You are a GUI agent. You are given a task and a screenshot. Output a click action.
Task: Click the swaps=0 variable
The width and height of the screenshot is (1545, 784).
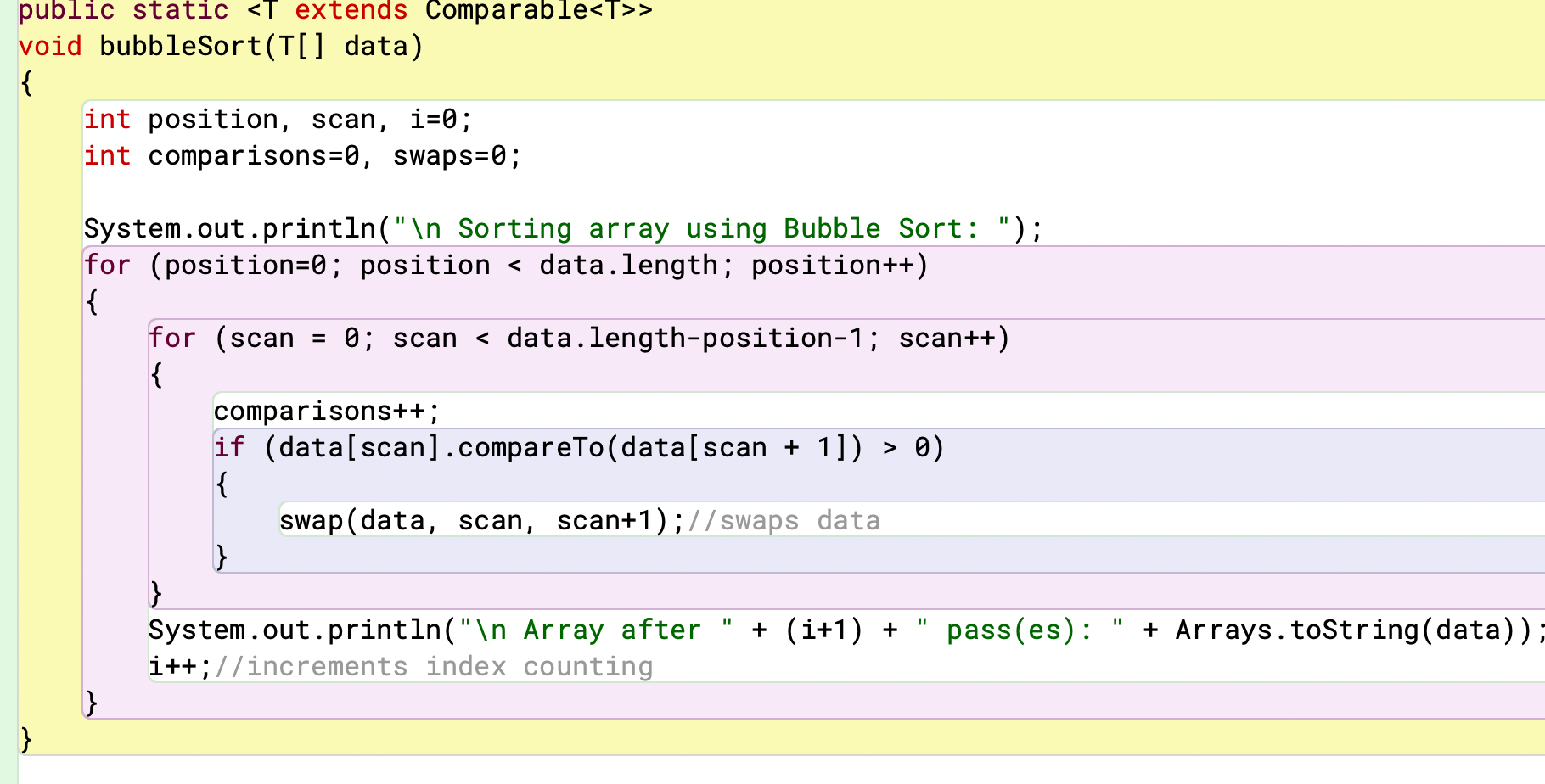458,155
